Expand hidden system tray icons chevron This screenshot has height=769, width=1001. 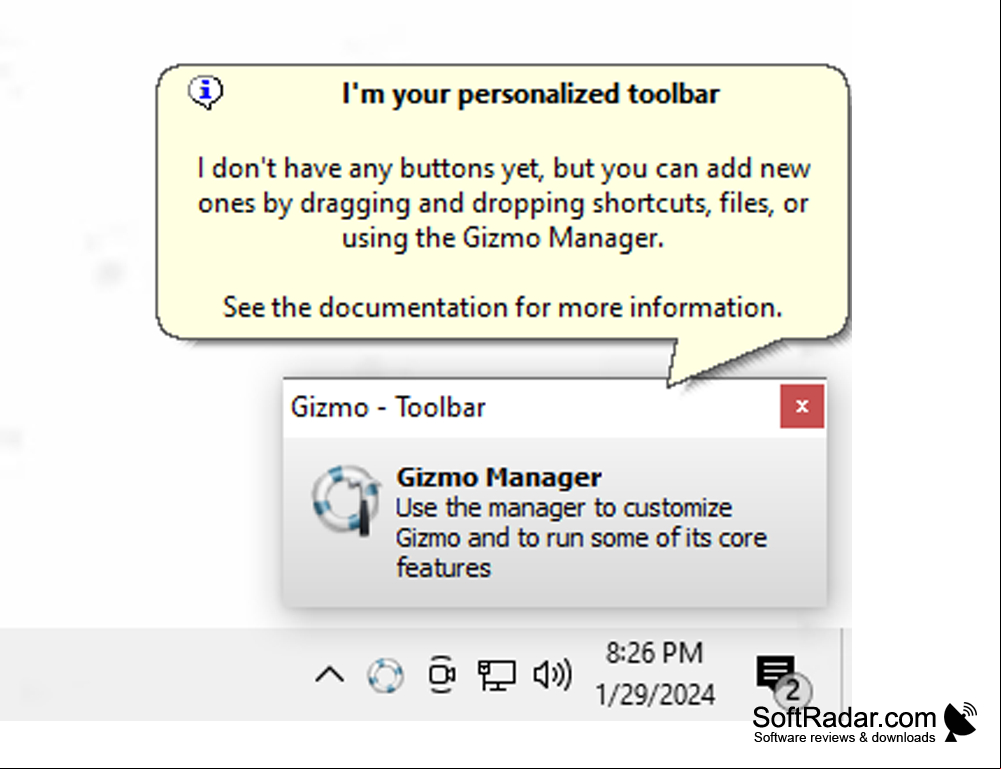click(329, 675)
